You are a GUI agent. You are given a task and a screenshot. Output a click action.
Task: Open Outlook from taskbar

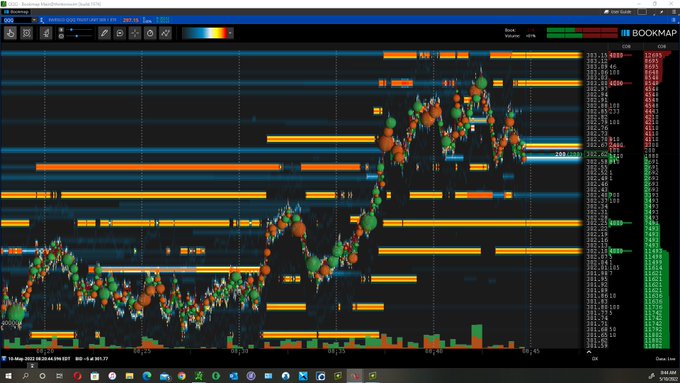click(233, 376)
